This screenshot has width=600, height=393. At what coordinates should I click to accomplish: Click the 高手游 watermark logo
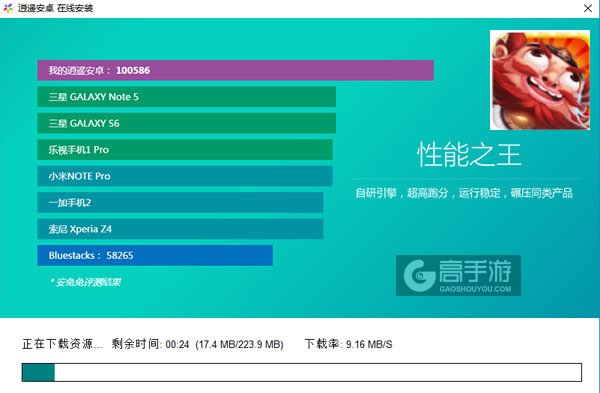coord(458,276)
